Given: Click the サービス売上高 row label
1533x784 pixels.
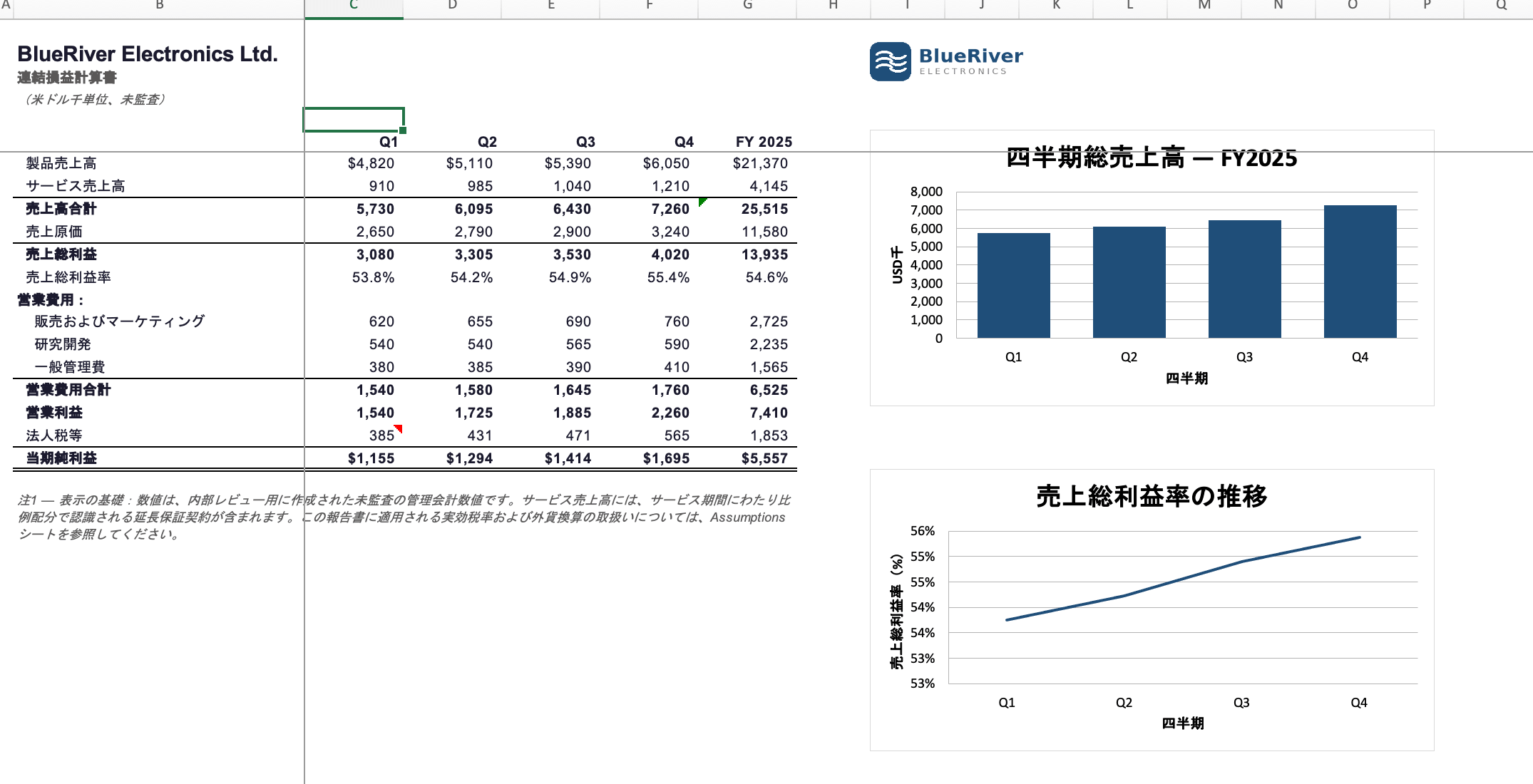Looking at the screenshot, I should pos(76,186).
